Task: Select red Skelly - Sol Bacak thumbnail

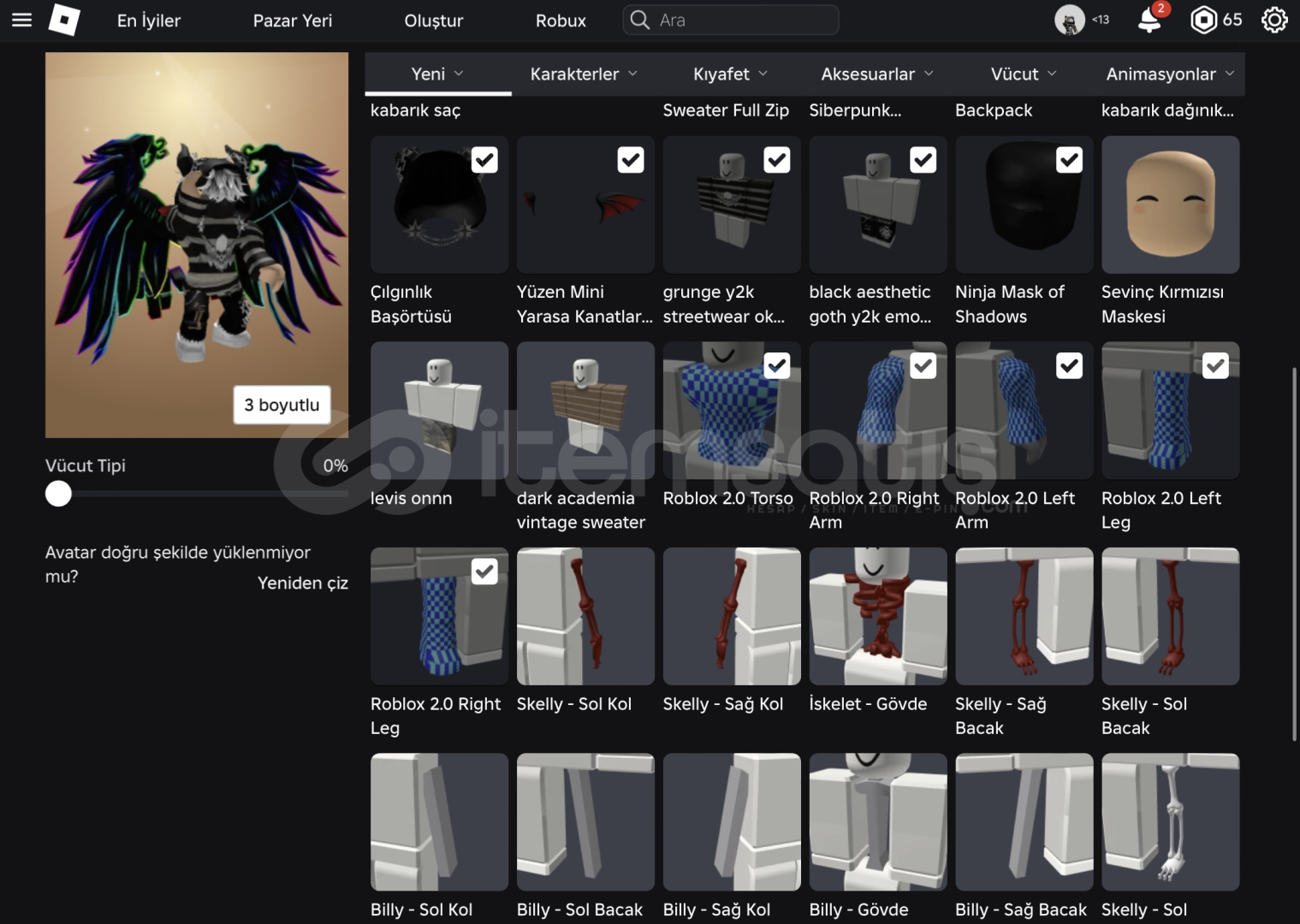Action: pos(1170,616)
